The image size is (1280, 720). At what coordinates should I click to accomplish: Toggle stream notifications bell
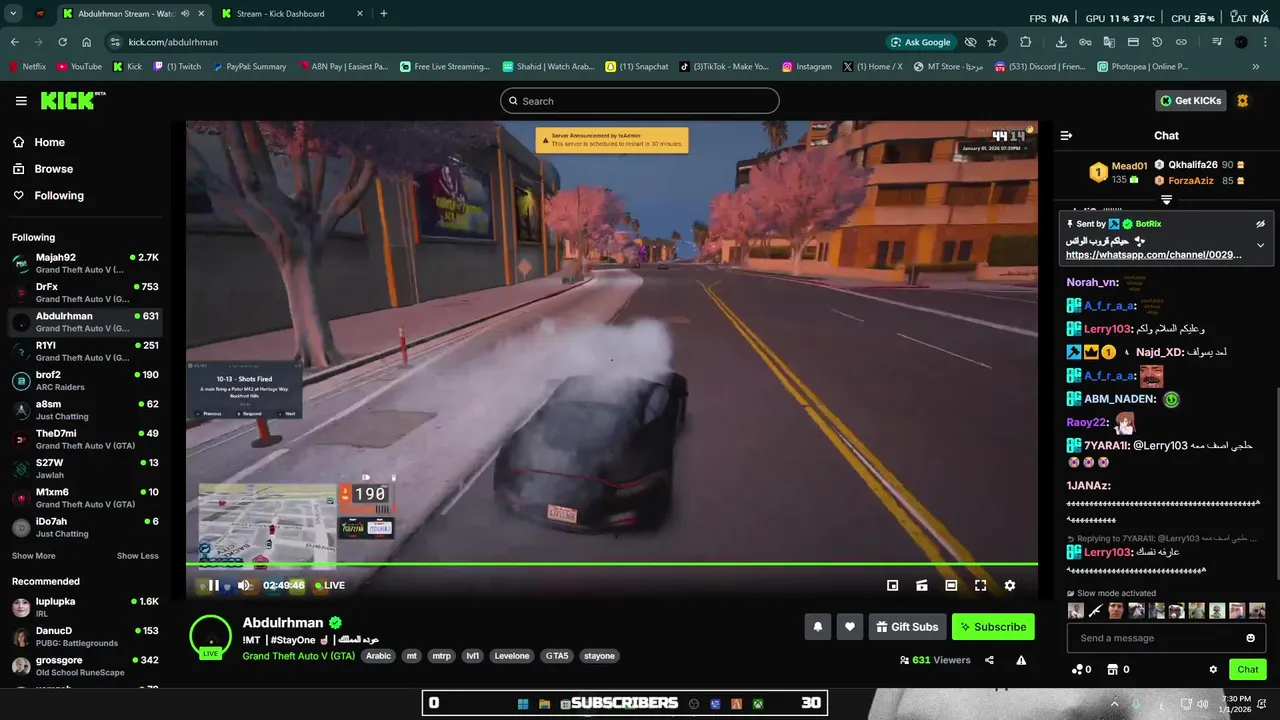[x=817, y=627]
